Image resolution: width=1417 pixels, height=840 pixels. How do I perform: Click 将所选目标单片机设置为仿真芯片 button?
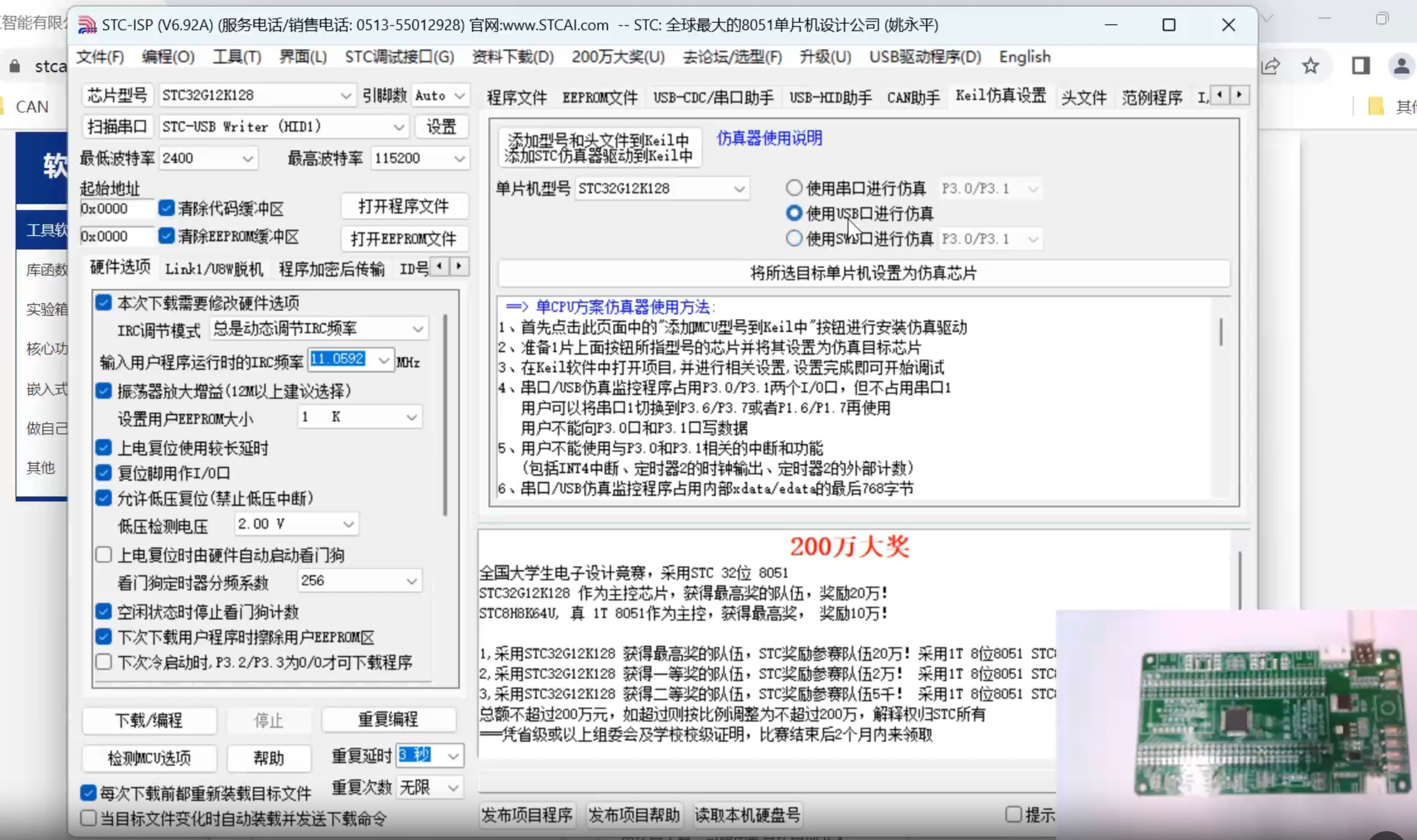pos(864,273)
